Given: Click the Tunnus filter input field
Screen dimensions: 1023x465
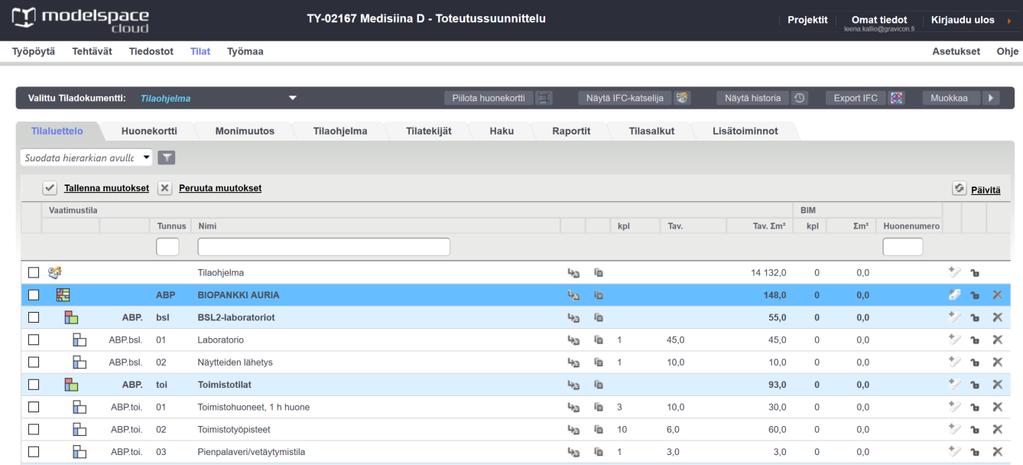Looking at the screenshot, I should tap(168, 247).
